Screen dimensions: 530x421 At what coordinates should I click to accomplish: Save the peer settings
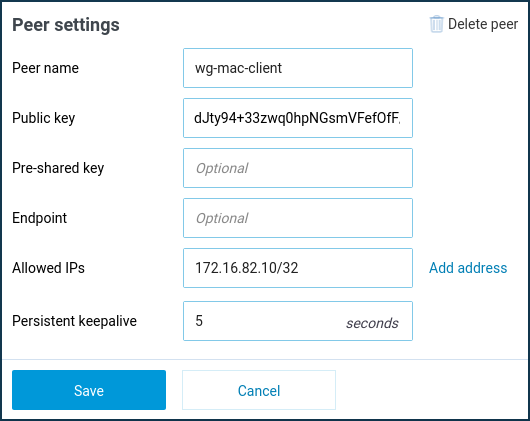[89, 390]
